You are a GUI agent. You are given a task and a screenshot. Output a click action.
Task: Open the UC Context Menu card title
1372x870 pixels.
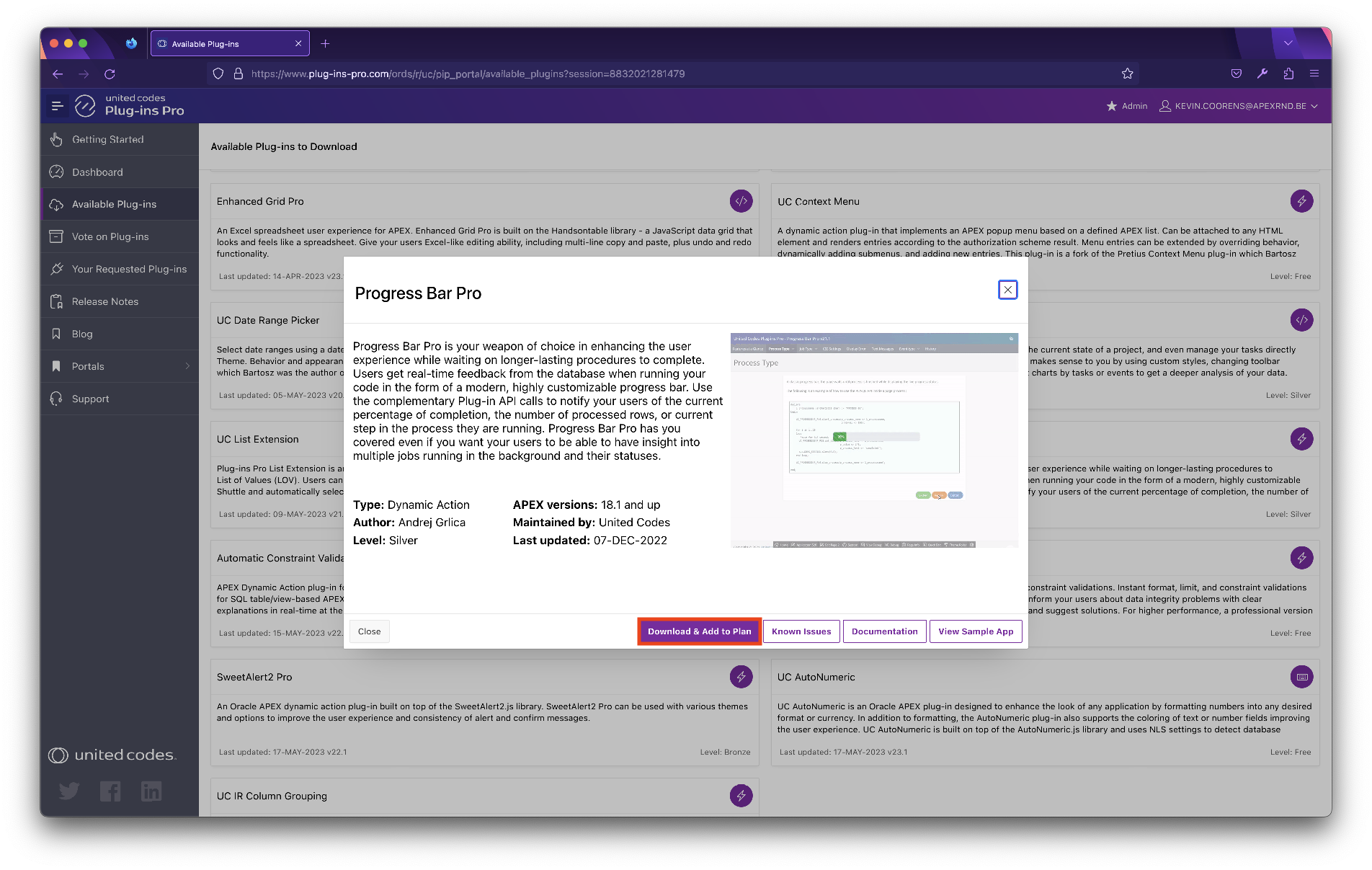(x=818, y=202)
